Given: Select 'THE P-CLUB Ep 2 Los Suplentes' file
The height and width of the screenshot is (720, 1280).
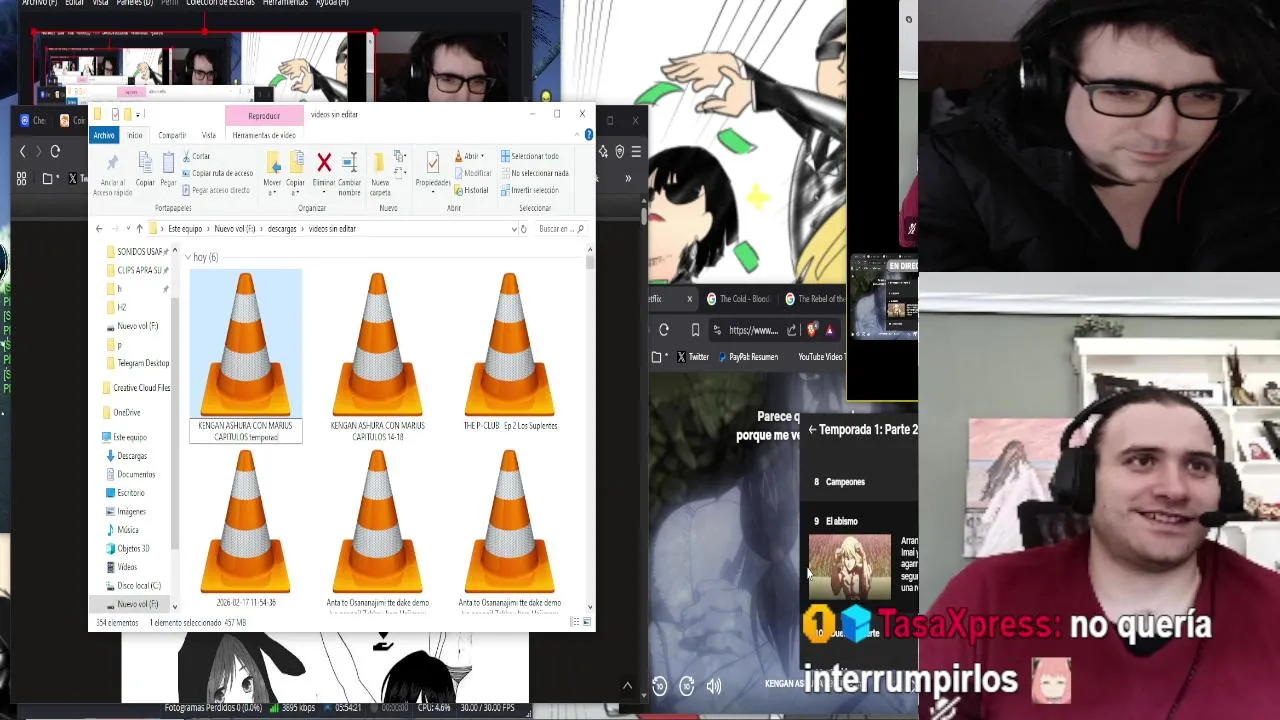Looking at the screenshot, I should click(x=510, y=352).
